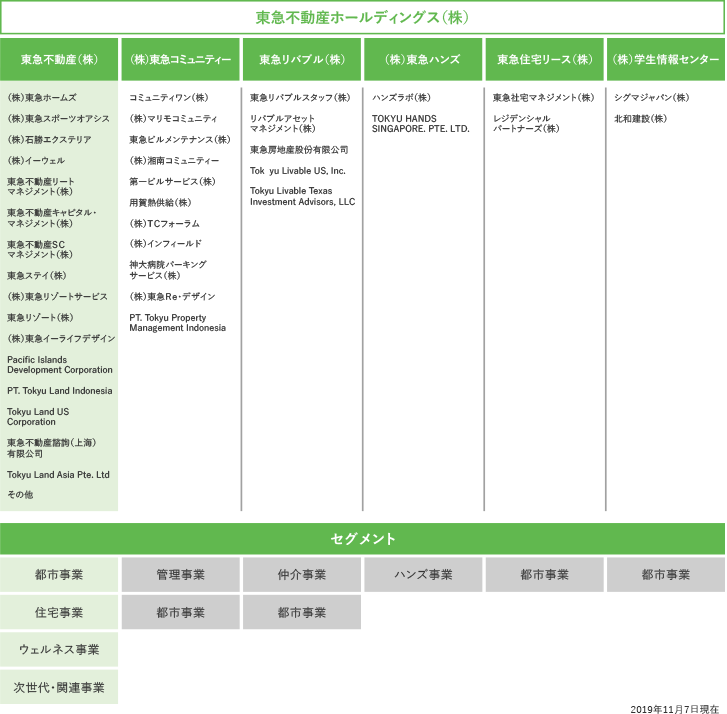Click 東急リゾート(株) entry

40,318
